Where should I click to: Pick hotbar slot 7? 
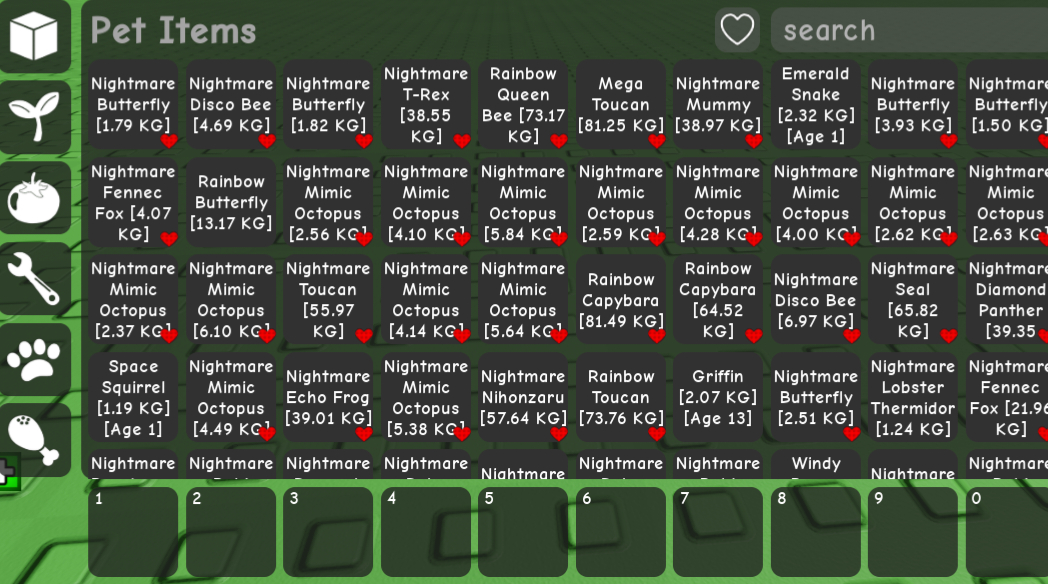point(718,532)
